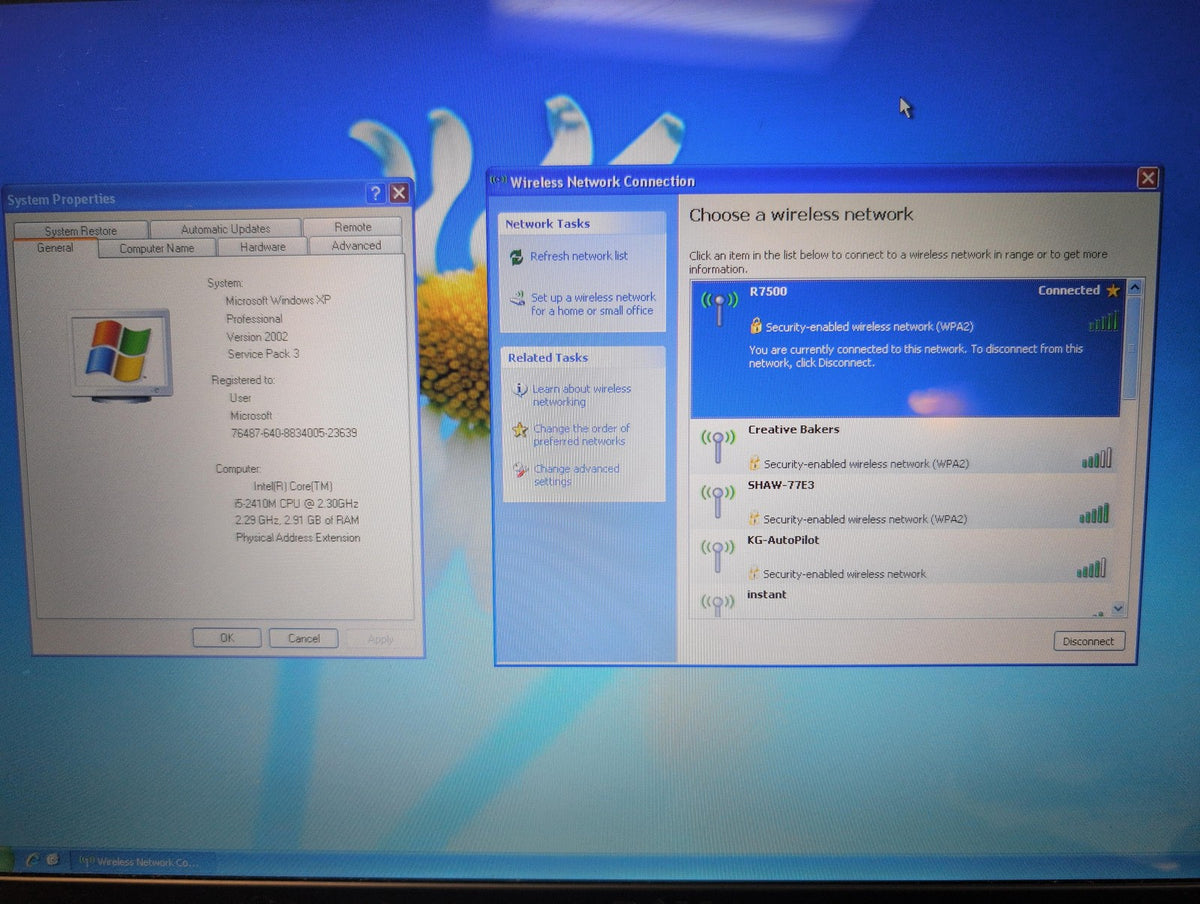Image resolution: width=1200 pixels, height=904 pixels.
Task: Select the instant network name
Action: 767,595
